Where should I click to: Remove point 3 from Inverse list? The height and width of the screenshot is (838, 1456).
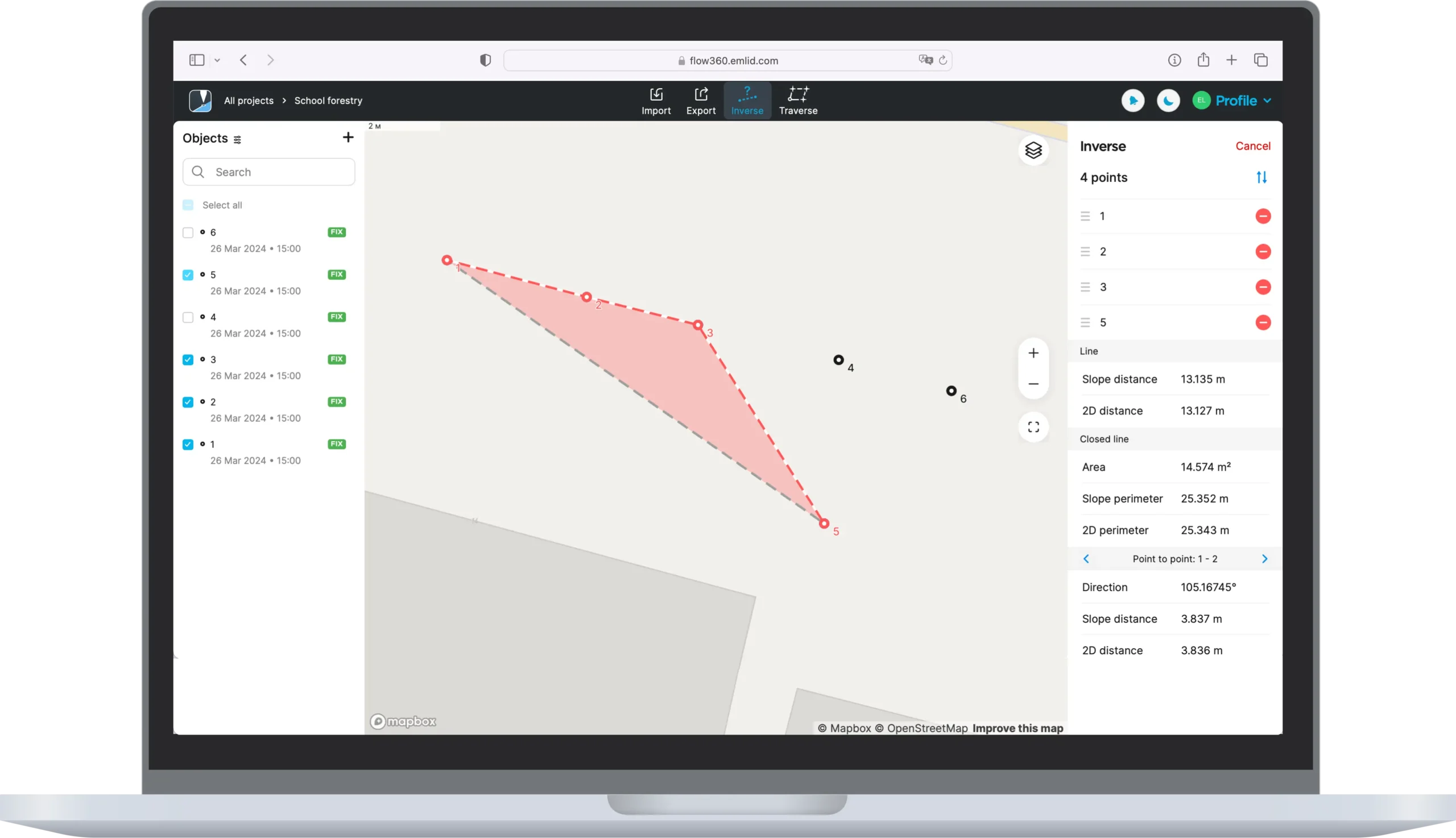pyautogui.click(x=1263, y=287)
